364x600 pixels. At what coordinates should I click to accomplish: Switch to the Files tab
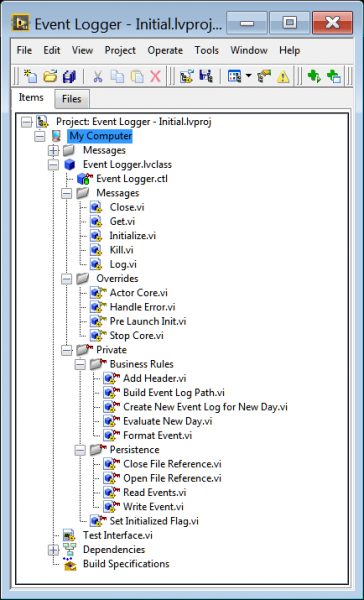tap(72, 99)
